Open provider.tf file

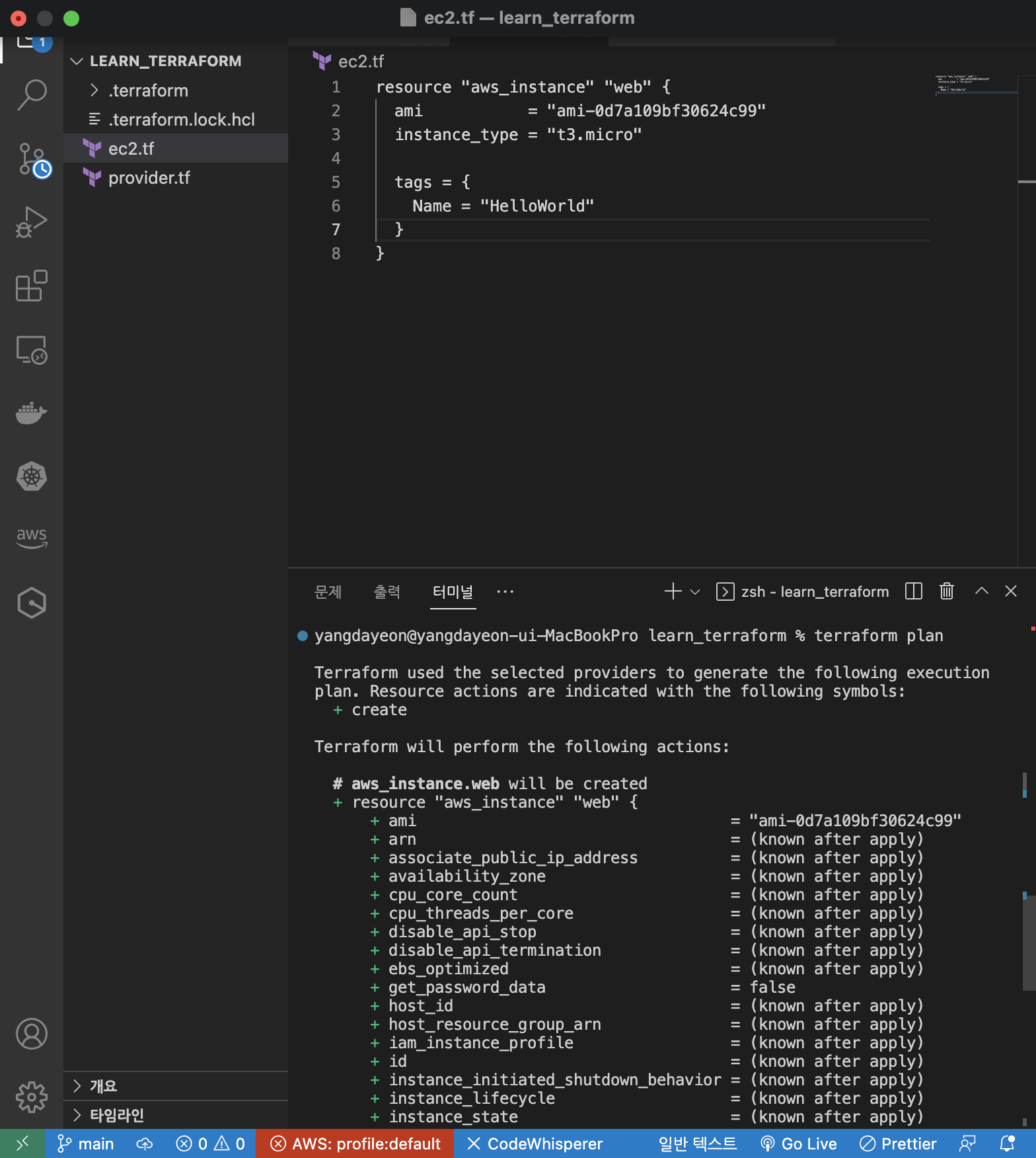[176, 178]
